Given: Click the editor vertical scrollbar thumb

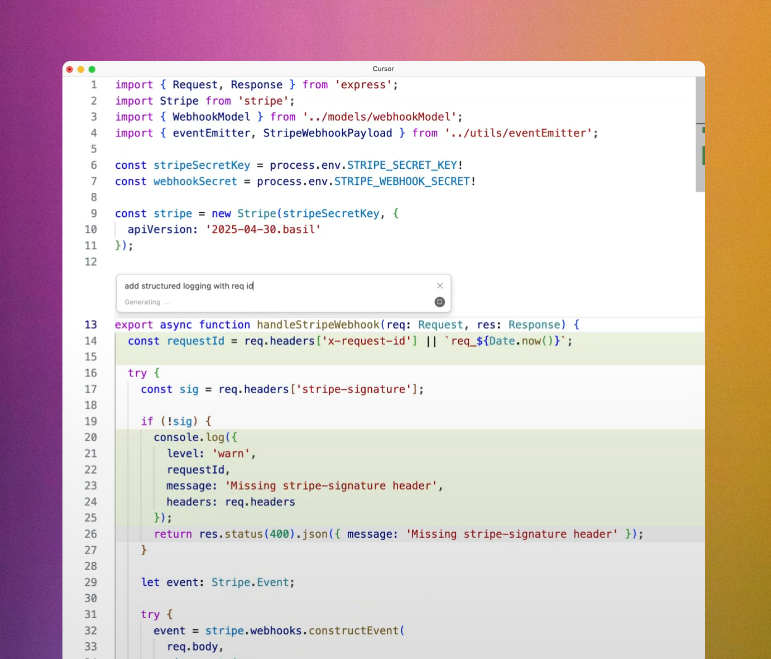Looking at the screenshot, I should pos(700,134).
